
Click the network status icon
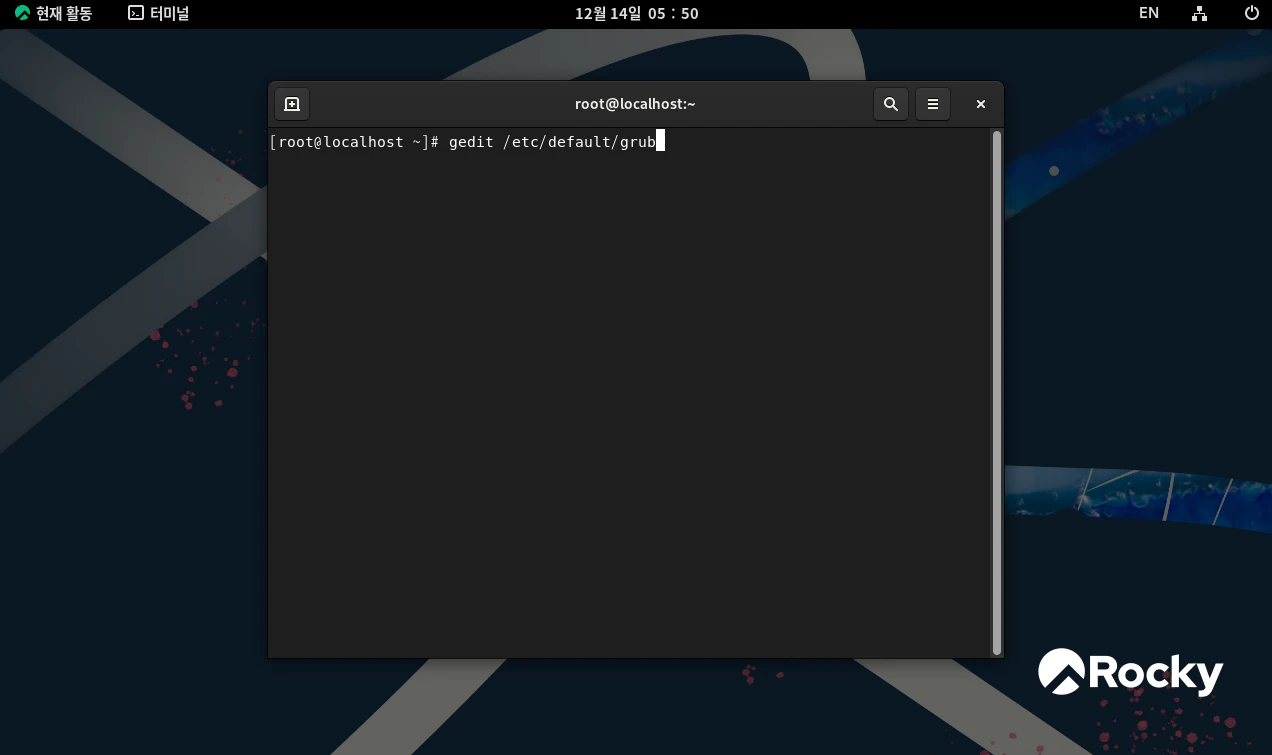point(1200,13)
